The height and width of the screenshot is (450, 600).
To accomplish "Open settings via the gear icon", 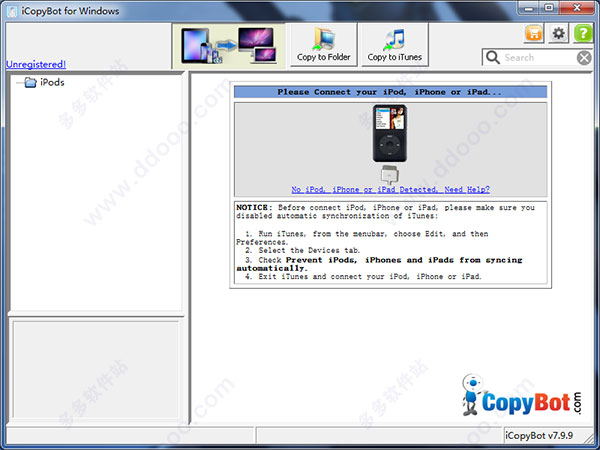I will pos(558,33).
